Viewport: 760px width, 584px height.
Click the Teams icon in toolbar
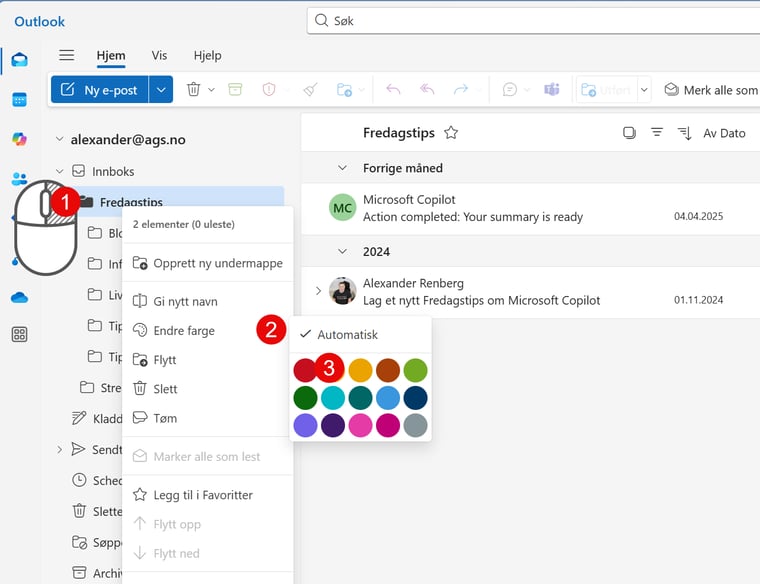tap(552, 90)
